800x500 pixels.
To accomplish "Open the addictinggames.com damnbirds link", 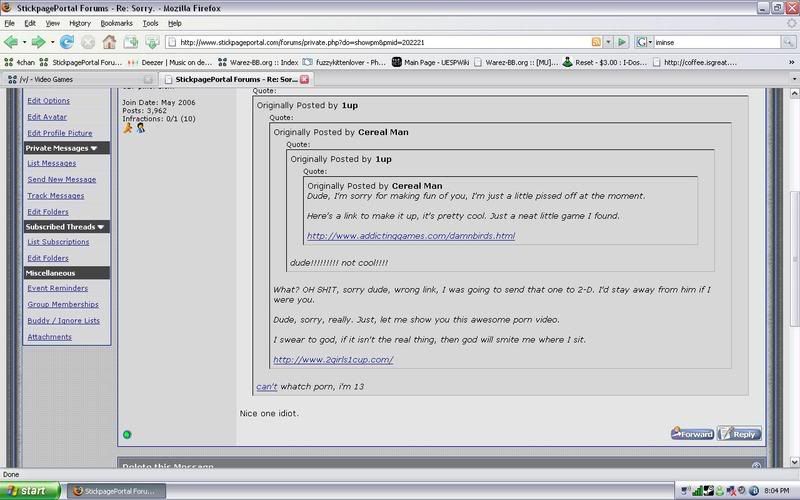I will (x=411, y=236).
